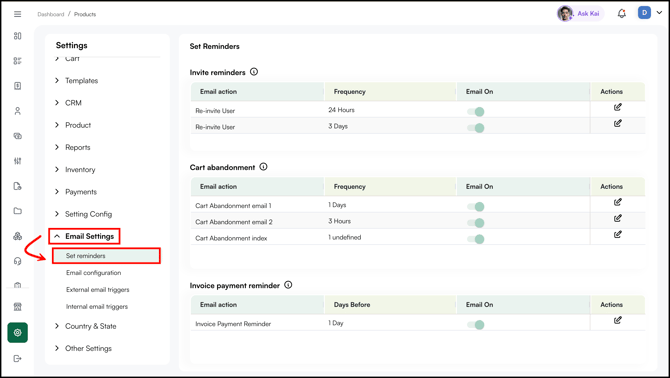670x378 pixels.
Task: Edit the Invoice Payment Reminder row
Action: [617, 320]
